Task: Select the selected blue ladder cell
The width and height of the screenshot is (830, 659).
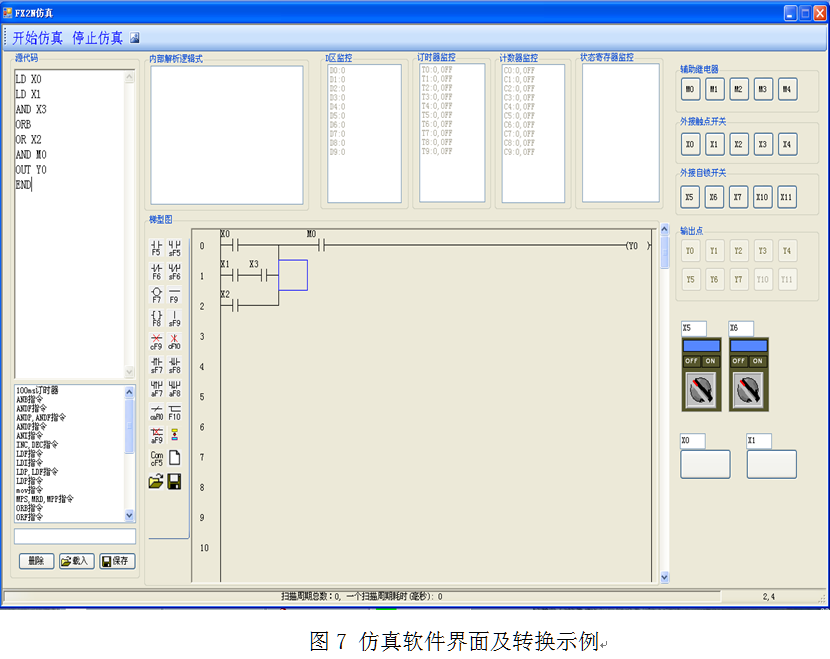Action: 293,275
